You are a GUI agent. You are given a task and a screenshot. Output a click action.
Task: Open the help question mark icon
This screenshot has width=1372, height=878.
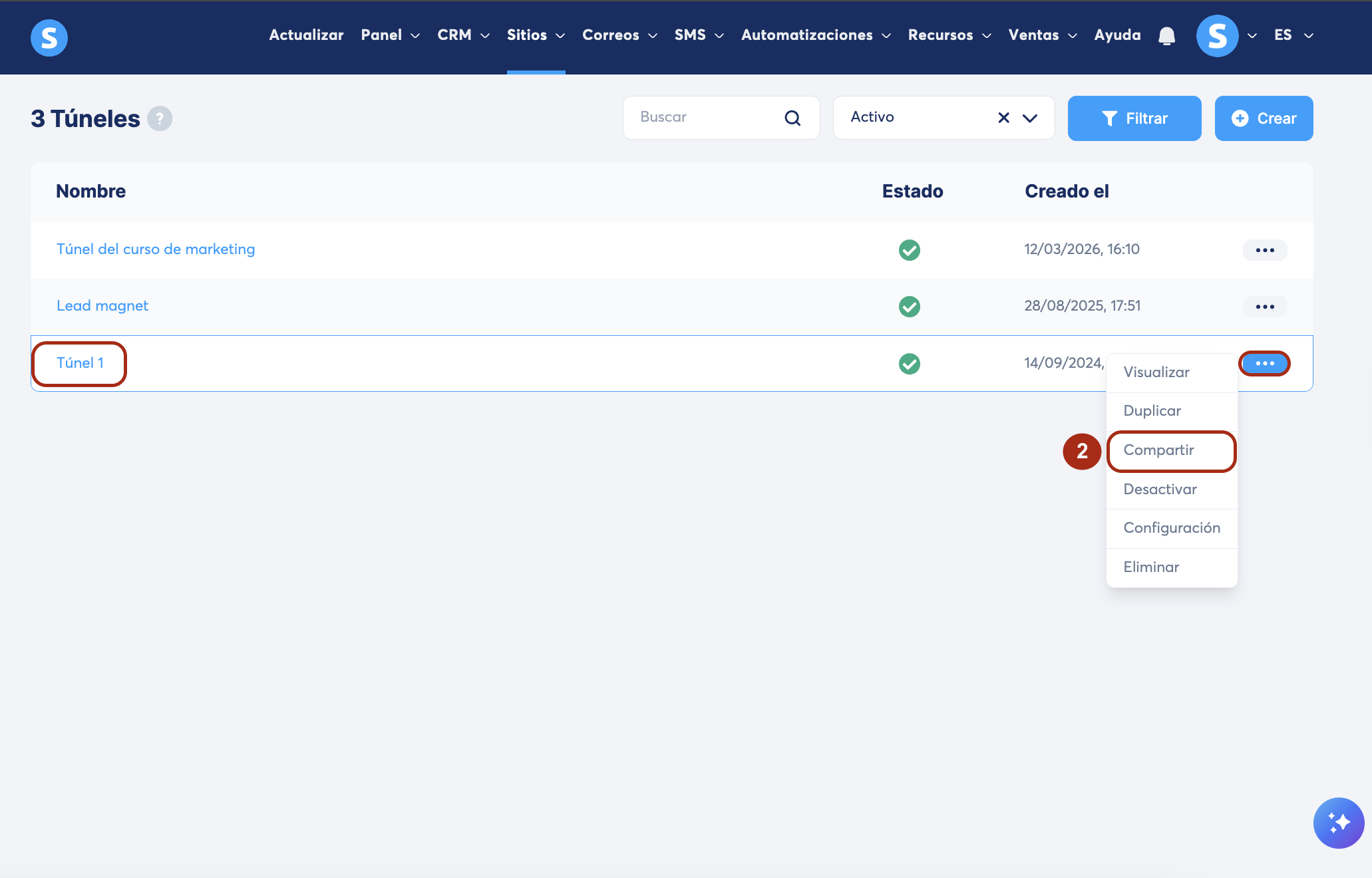coord(160,118)
